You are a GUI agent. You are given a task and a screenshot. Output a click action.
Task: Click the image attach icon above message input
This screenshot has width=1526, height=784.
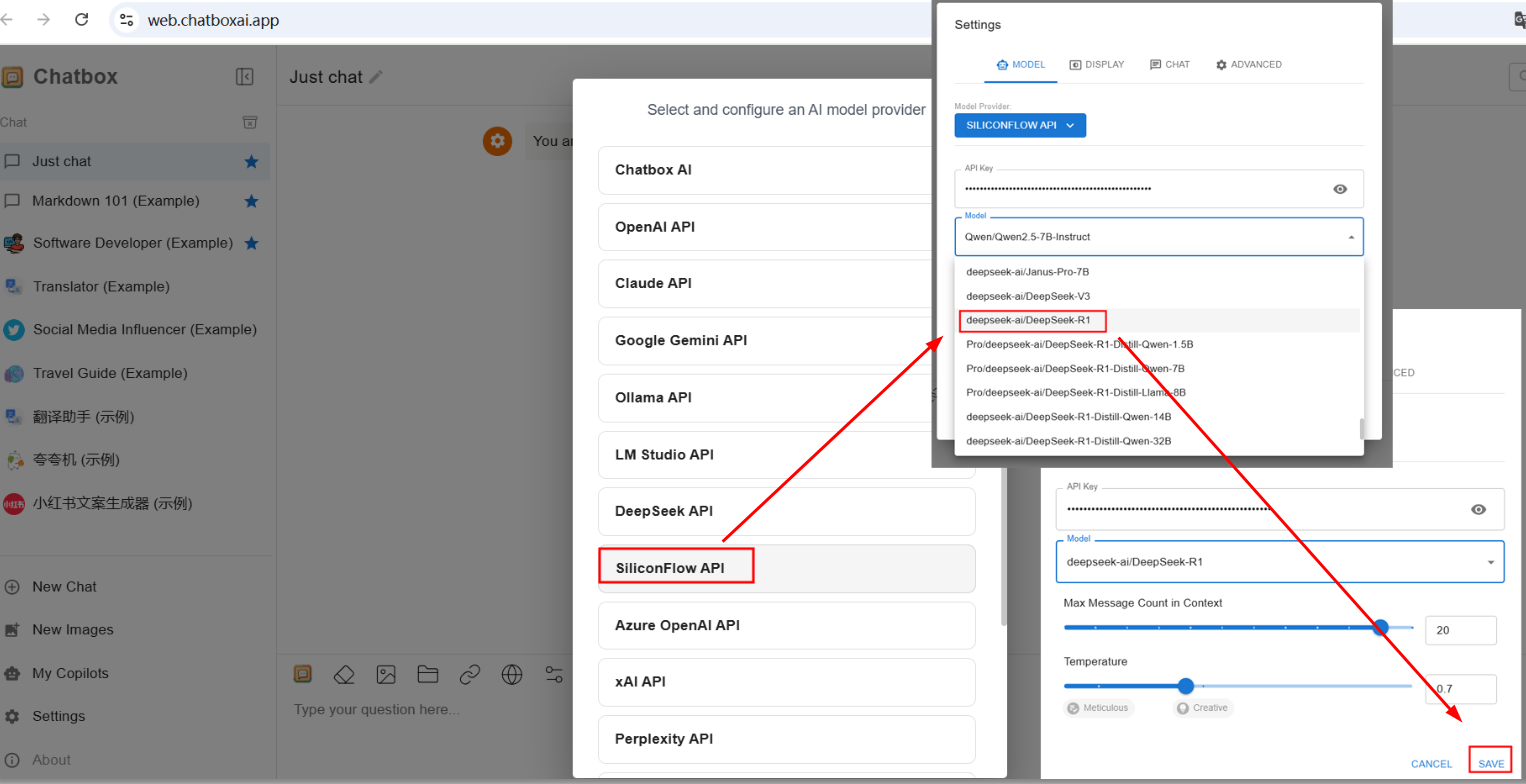pyautogui.click(x=386, y=674)
